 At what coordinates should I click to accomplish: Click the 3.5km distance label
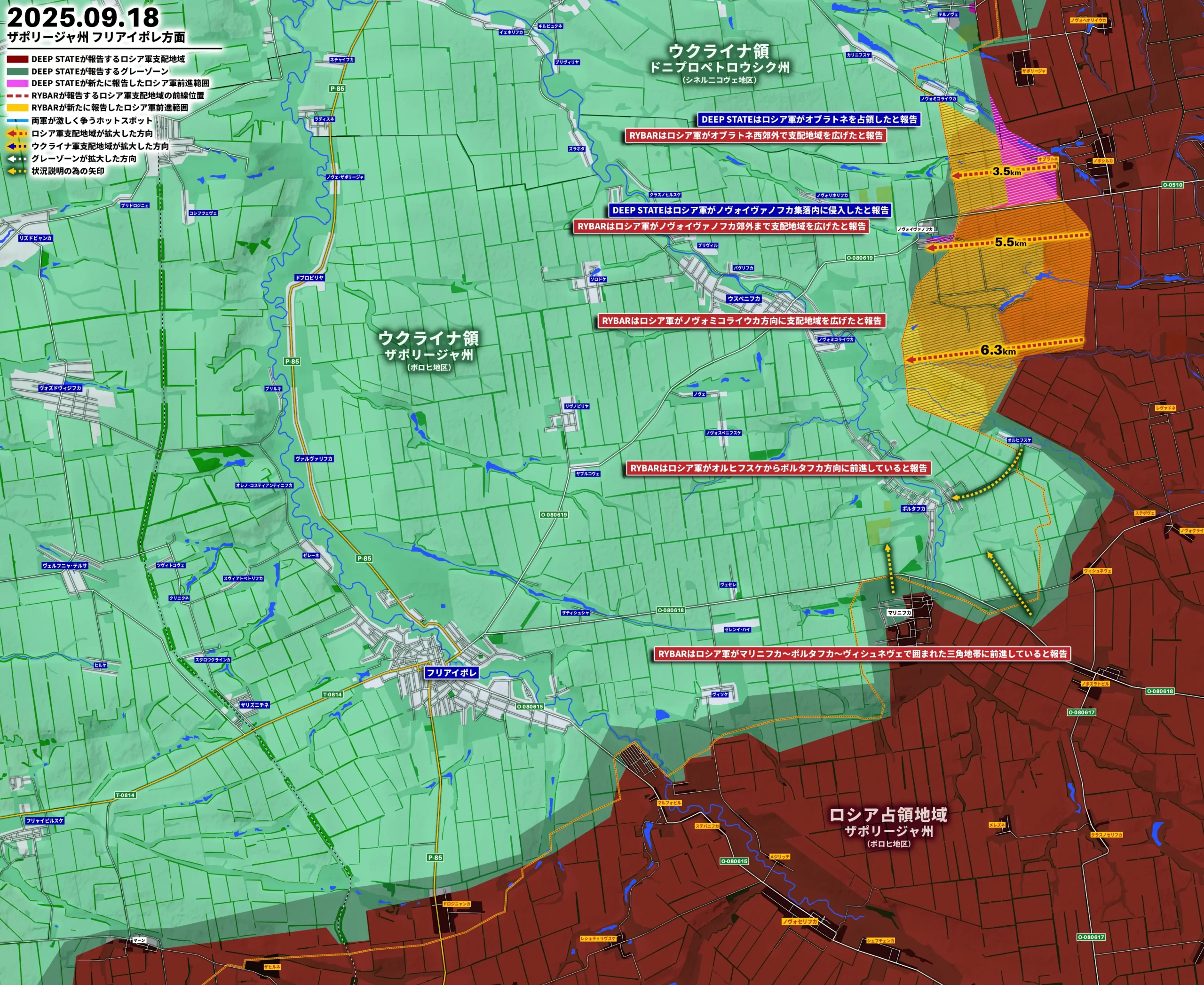click(1006, 171)
